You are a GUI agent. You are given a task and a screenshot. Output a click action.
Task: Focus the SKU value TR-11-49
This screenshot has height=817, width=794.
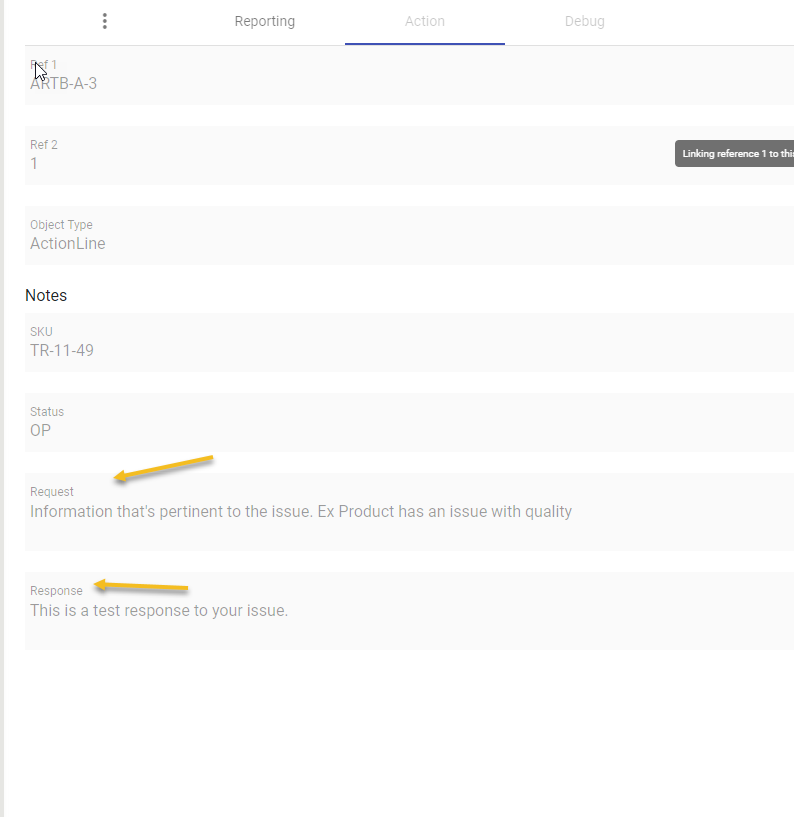point(62,351)
